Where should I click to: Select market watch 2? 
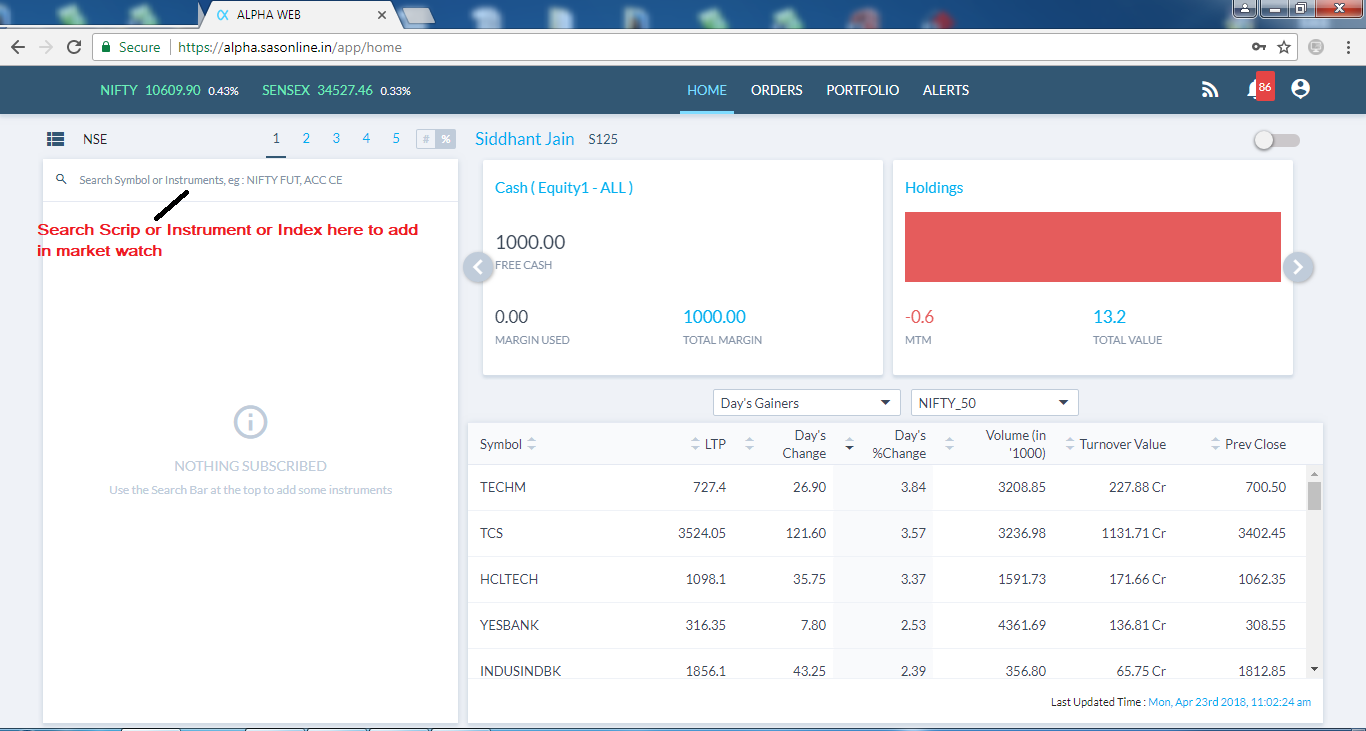pyautogui.click(x=306, y=139)
